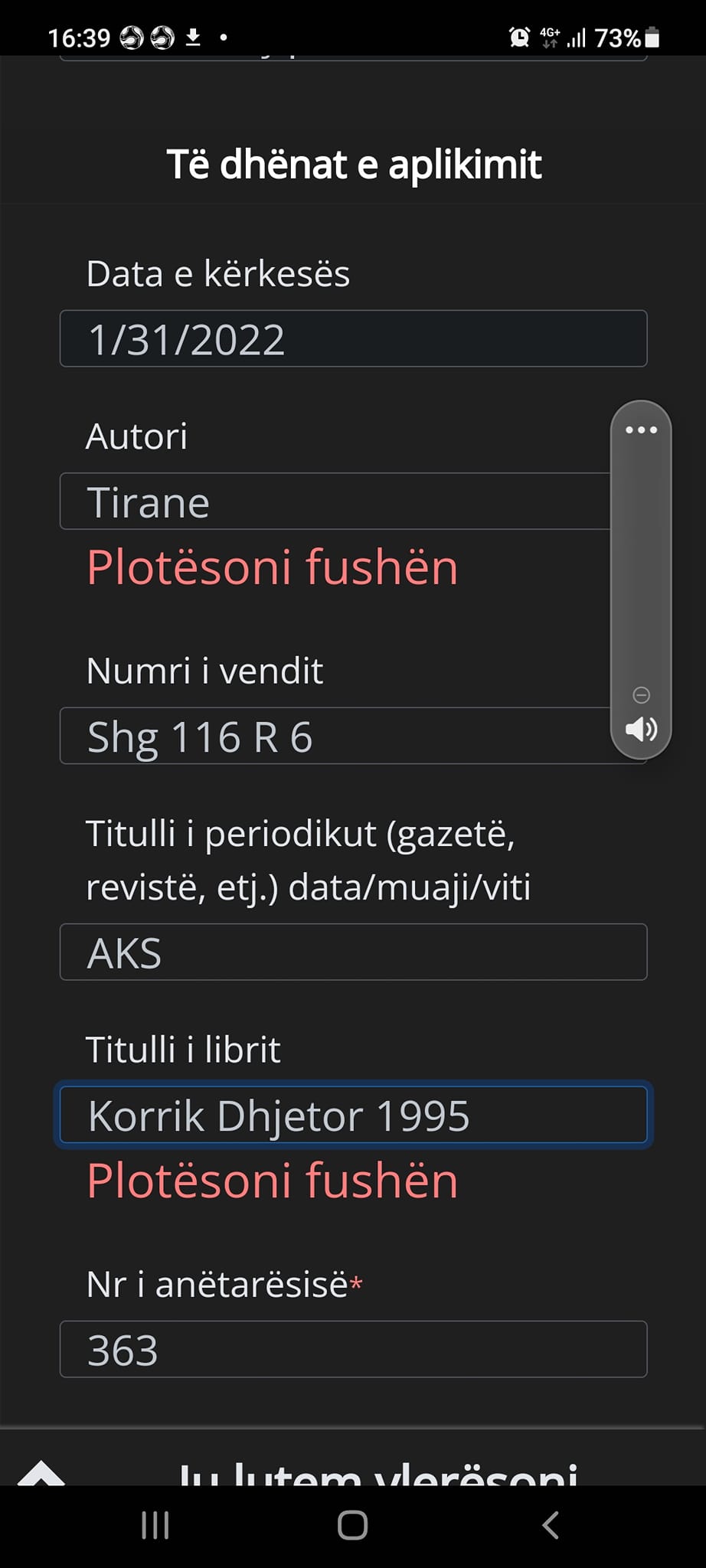The width and height of the screenshot is (706, 1568).
Task: Open recent apps from the navigation bar
Action: [155, 1525]
